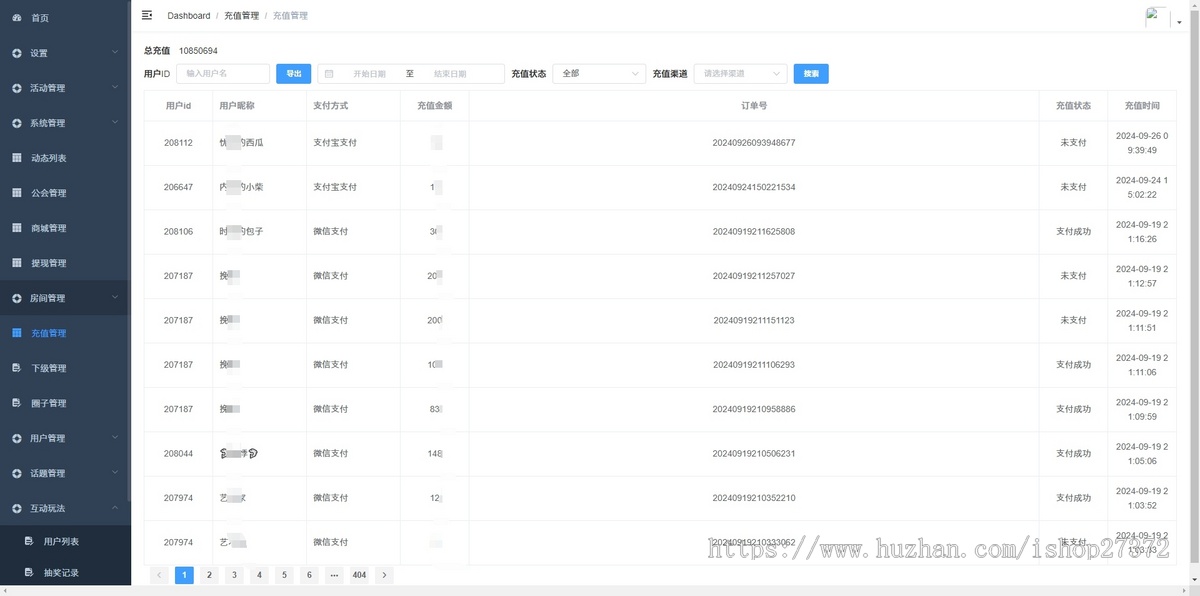Click 支付成功 status in order 20240919211625808 row
Viewport: 1200px width, 596px height.
coord(1073,231)
